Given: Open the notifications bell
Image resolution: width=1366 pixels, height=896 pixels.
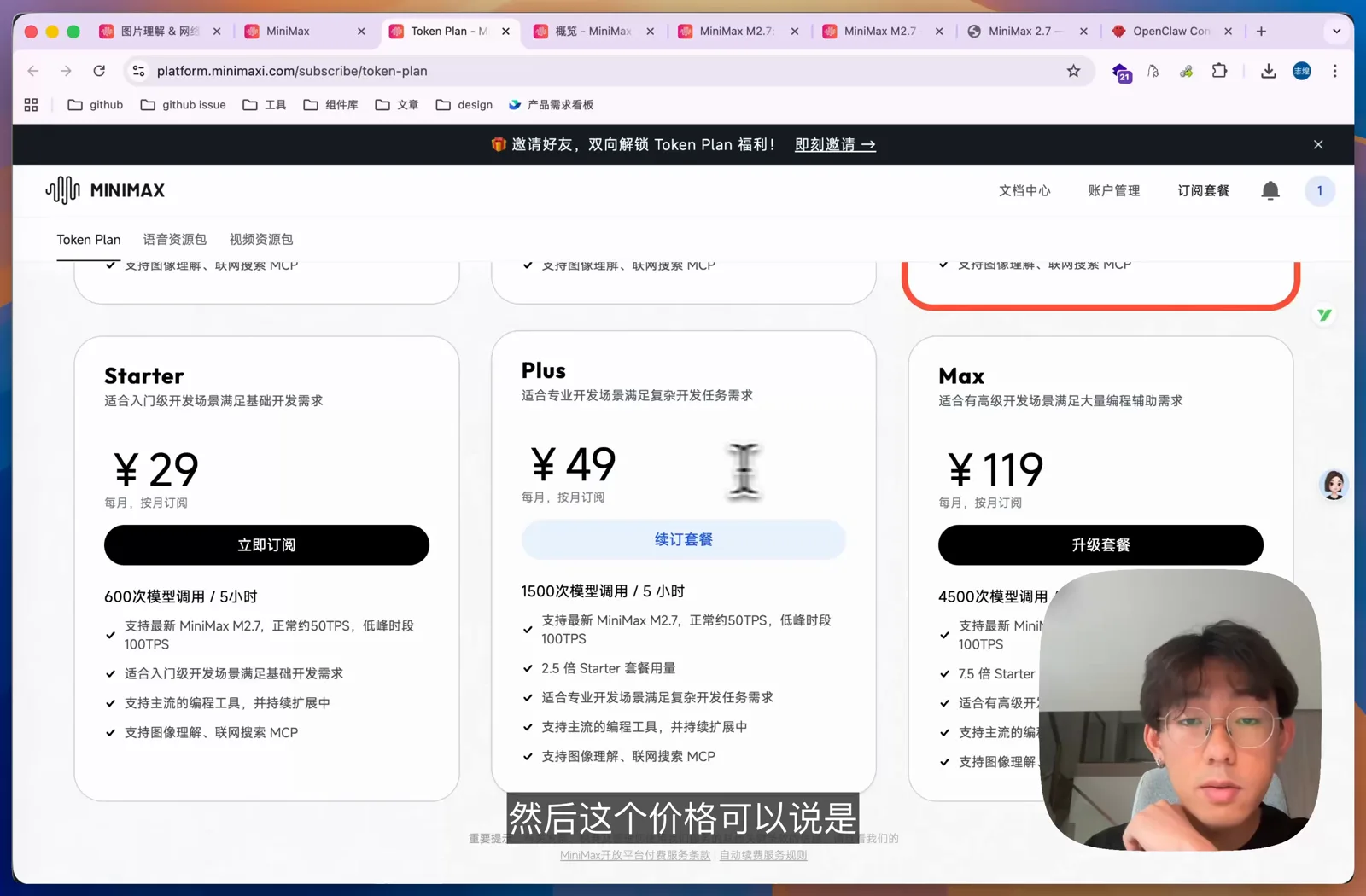Looking at the screenshot, I should click(x=1270, y=190).
